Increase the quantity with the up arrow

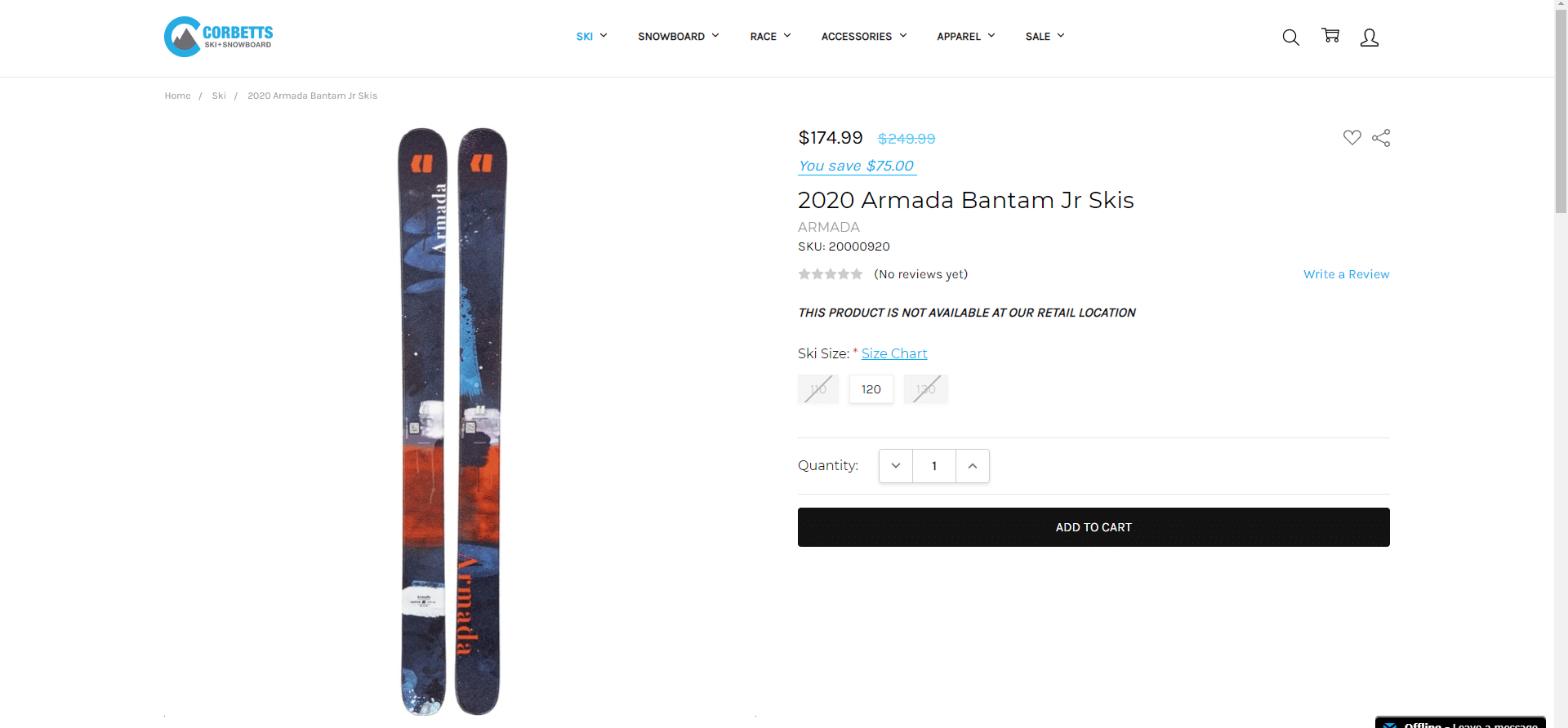[x=972, y=465]
